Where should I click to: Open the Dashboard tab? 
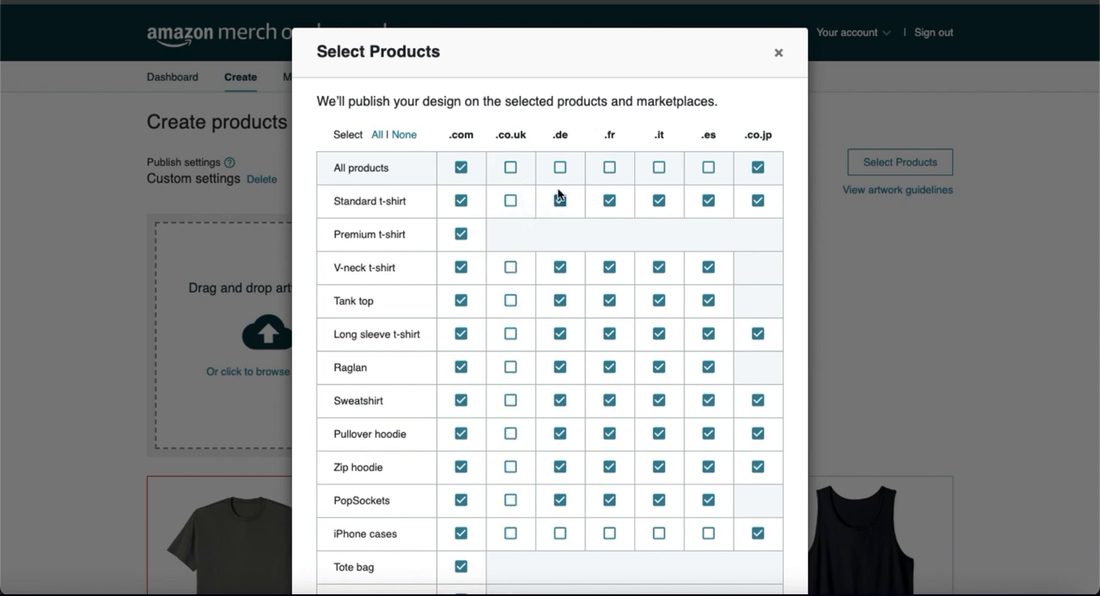coord(173,77)
